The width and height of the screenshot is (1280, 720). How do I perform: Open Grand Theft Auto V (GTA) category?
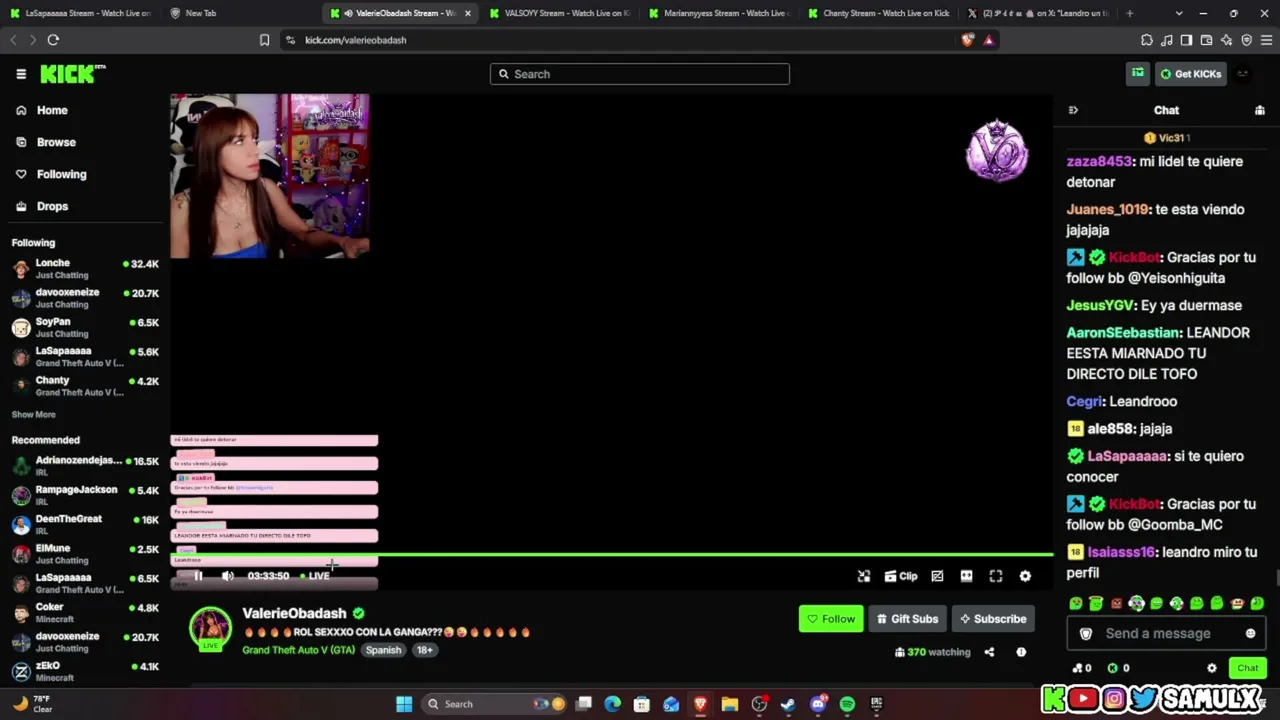(298, 650)
